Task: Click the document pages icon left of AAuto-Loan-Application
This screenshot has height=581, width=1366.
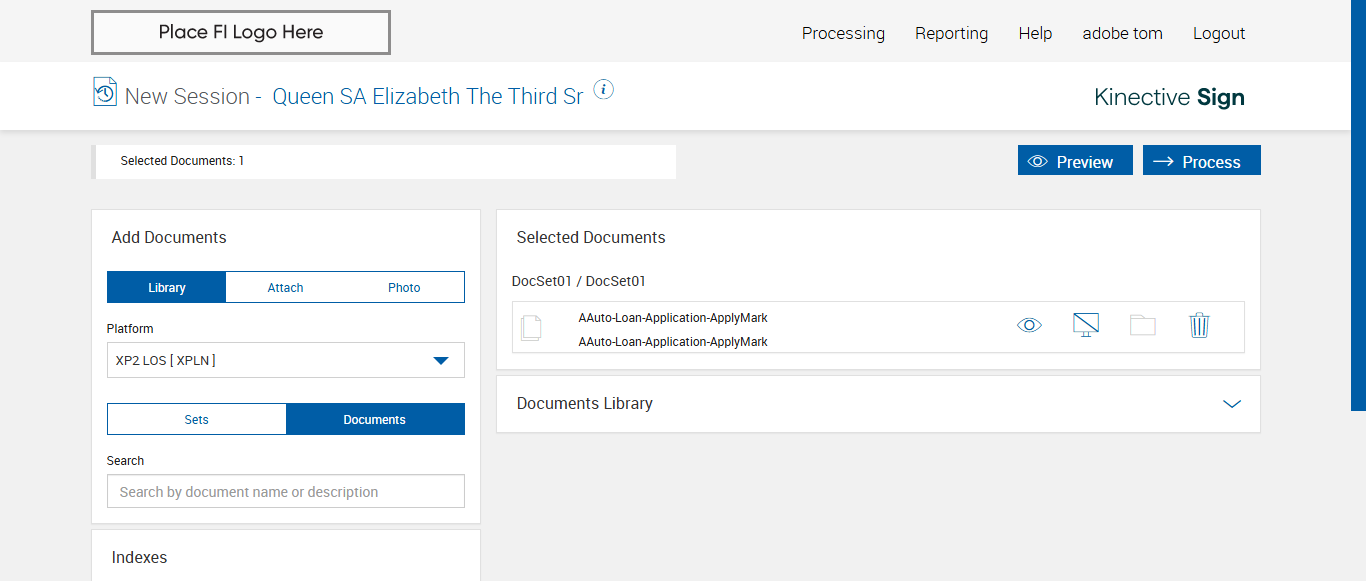Action: (x=531, y=327)
